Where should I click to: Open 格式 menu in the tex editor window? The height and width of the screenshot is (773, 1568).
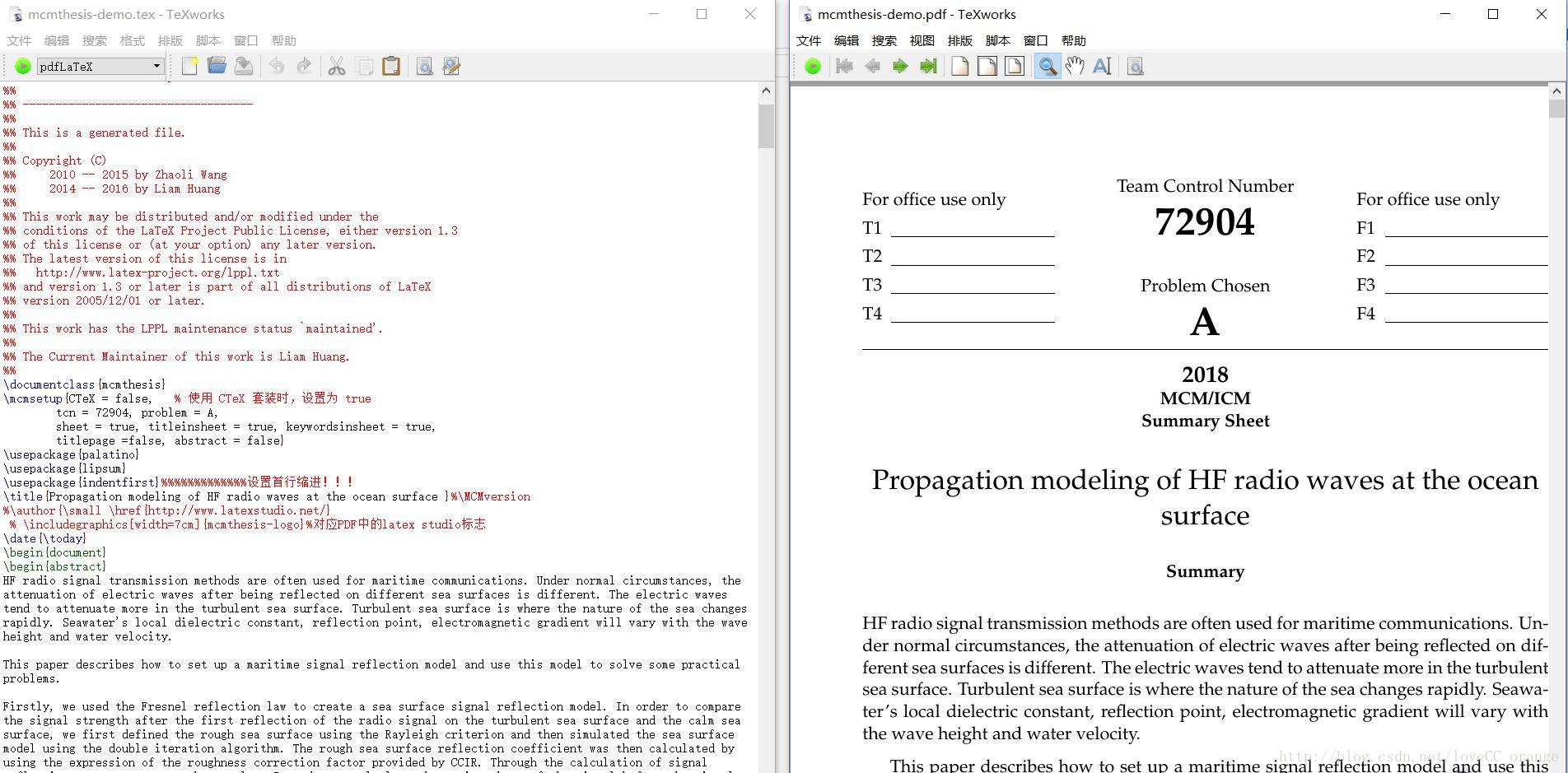coord(133,40)
